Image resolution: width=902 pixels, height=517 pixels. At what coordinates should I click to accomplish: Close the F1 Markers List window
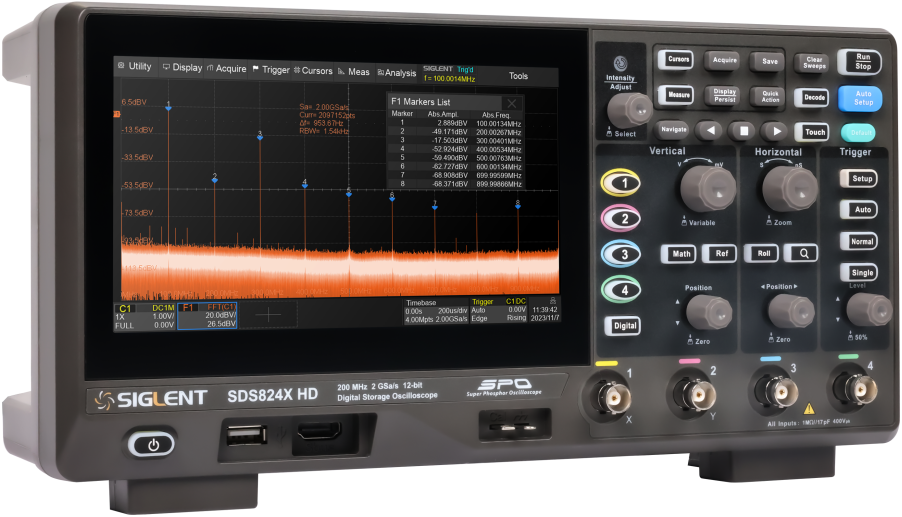[511, 104]
